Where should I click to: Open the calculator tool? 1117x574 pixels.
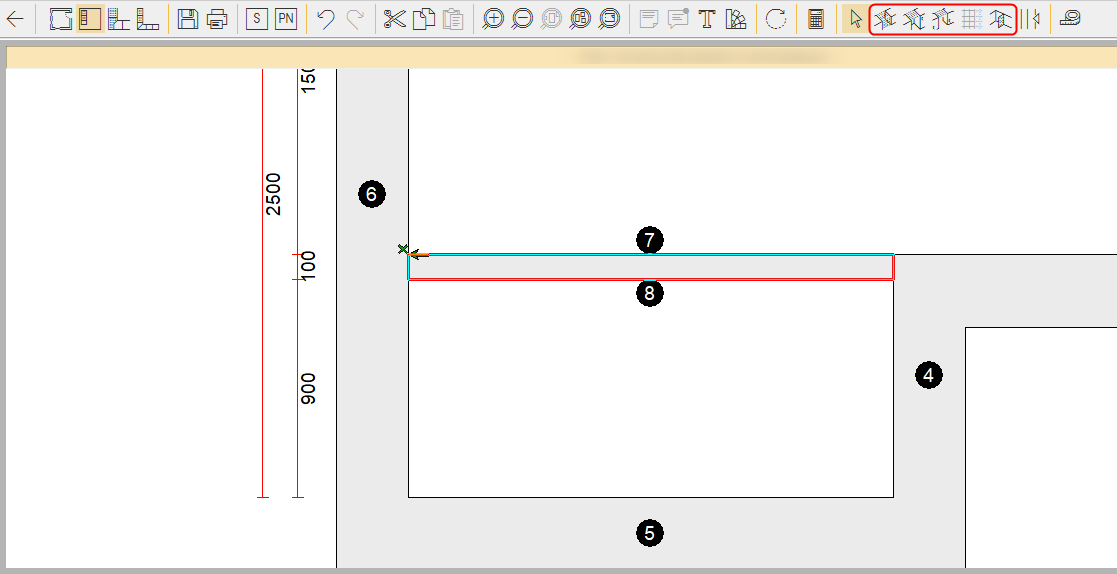point(816,19)
